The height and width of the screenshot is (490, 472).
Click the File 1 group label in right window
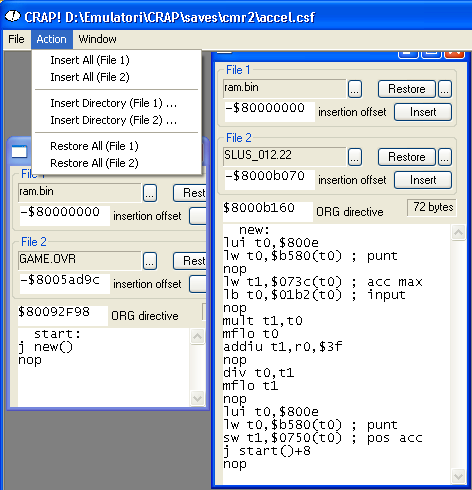(238, 70)
